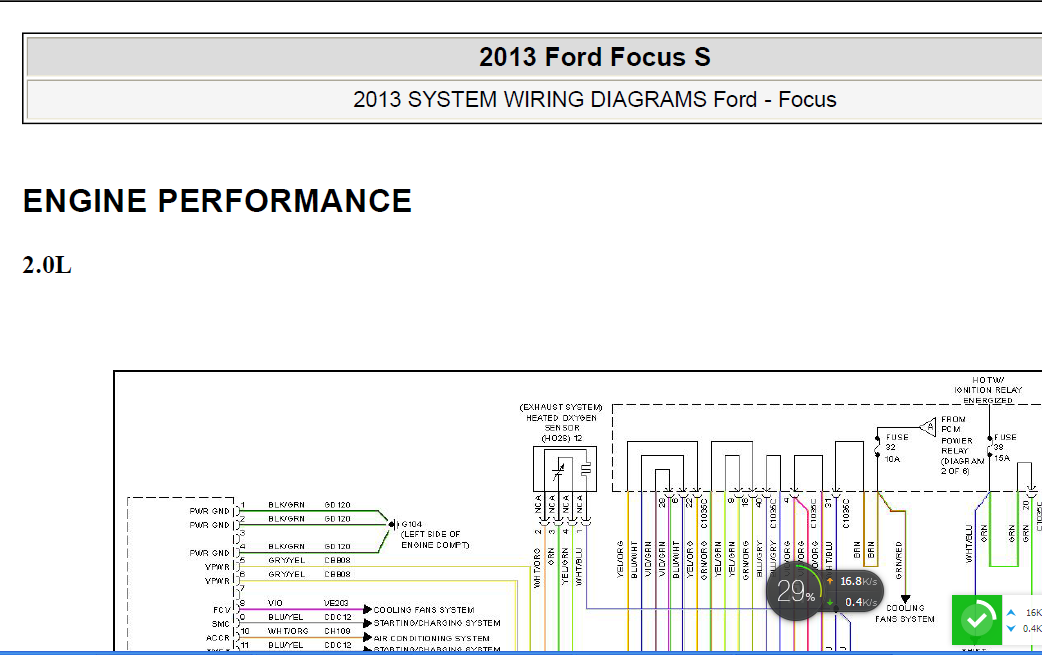Click the Fuse 38 15A symbol
This screenshot has height=655, width=1042.
990,447
